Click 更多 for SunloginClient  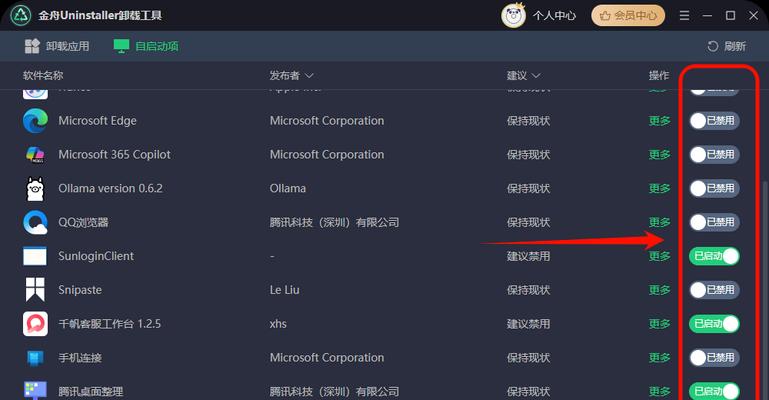tap(660, 256)
